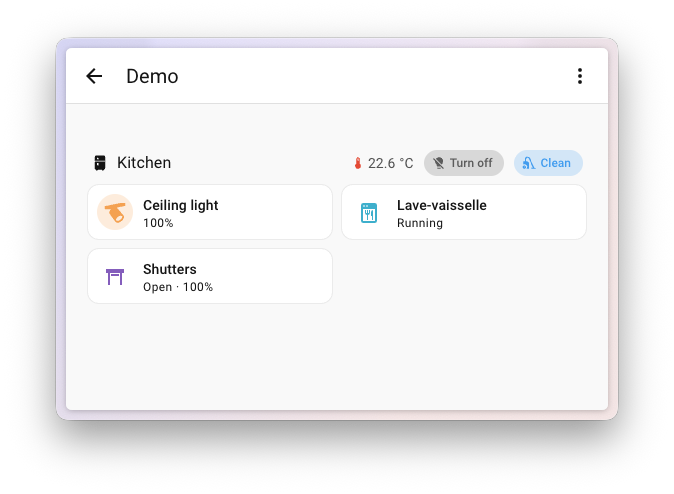The height and width of the screenshot is (494, 674).
Task: Click the Running status under Lave-vaisselle
Action: click(x=420, y=223)
